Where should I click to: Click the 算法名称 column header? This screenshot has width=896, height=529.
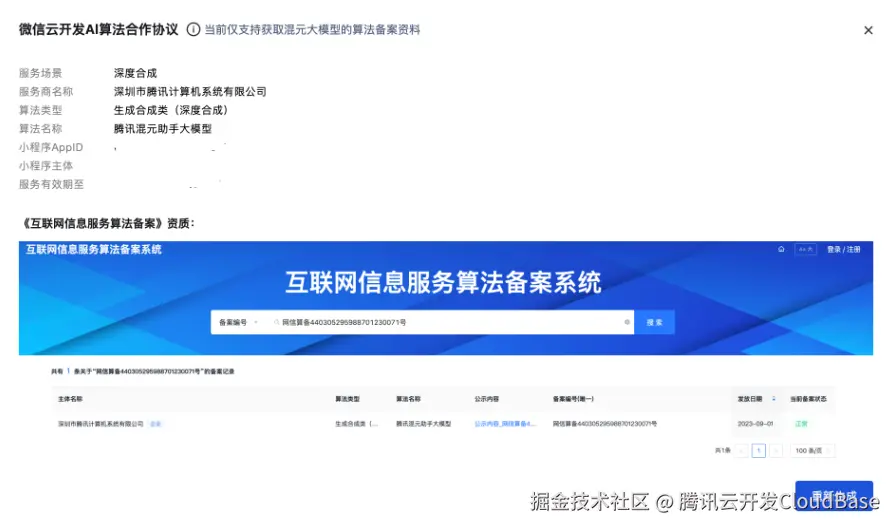pyautogui.click(x=409, y=399)
